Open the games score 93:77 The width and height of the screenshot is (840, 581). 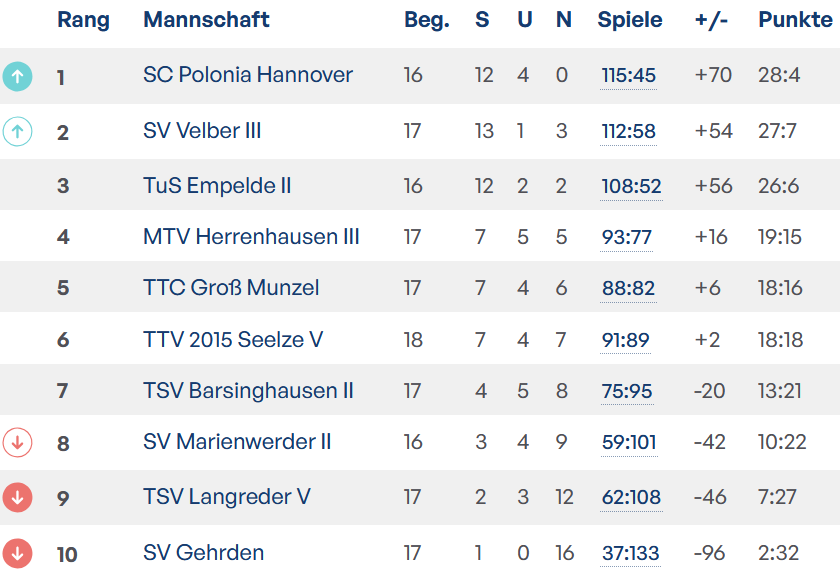pos(626,237)
